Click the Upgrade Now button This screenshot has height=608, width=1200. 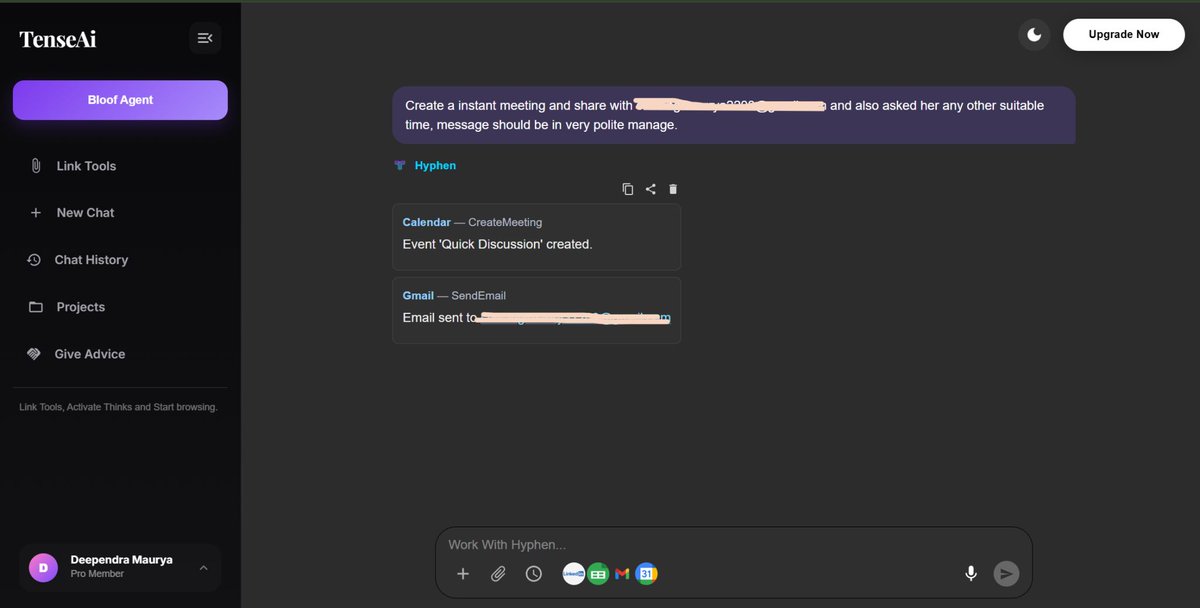[x=1123, y=34]
